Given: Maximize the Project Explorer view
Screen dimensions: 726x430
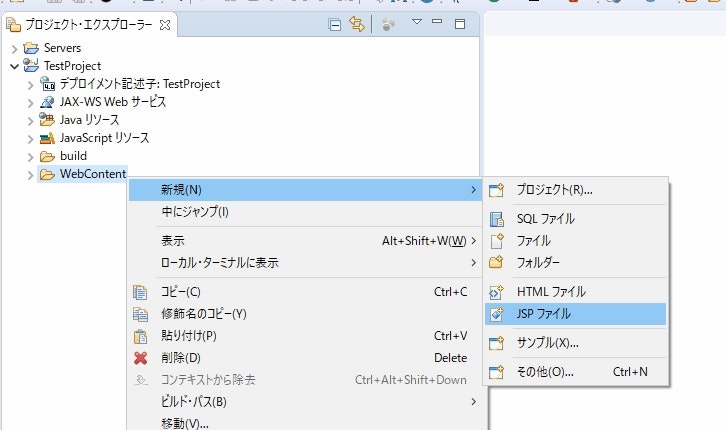Looking at the screenshot, I should coord(460,24).
